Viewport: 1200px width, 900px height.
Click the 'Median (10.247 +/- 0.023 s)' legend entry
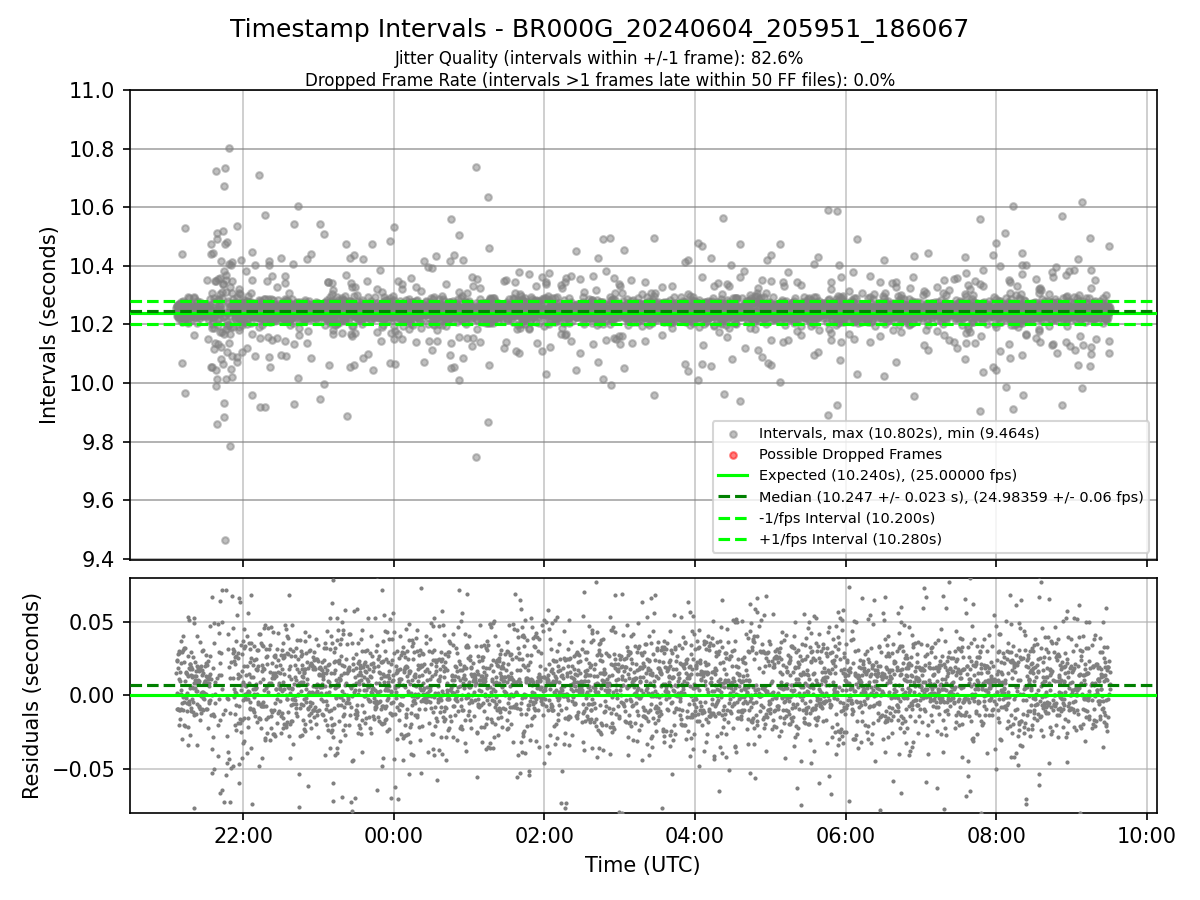click(951, 496)
